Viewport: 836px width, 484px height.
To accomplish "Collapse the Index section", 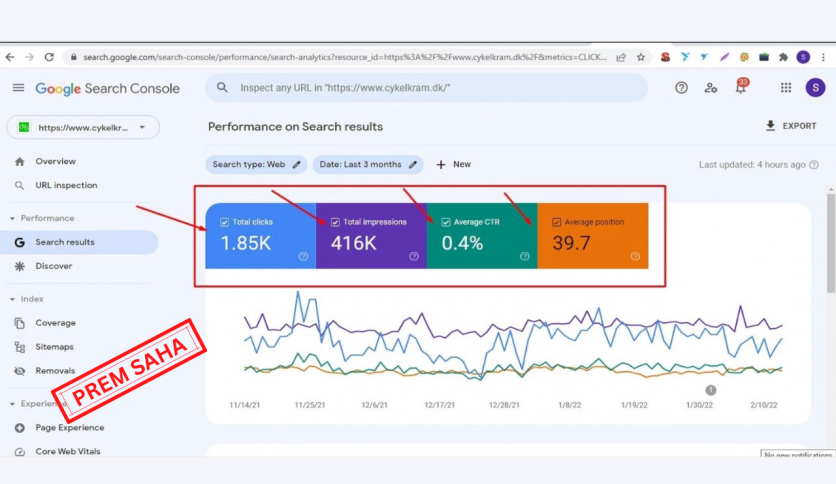I will [x=12, y=300].
